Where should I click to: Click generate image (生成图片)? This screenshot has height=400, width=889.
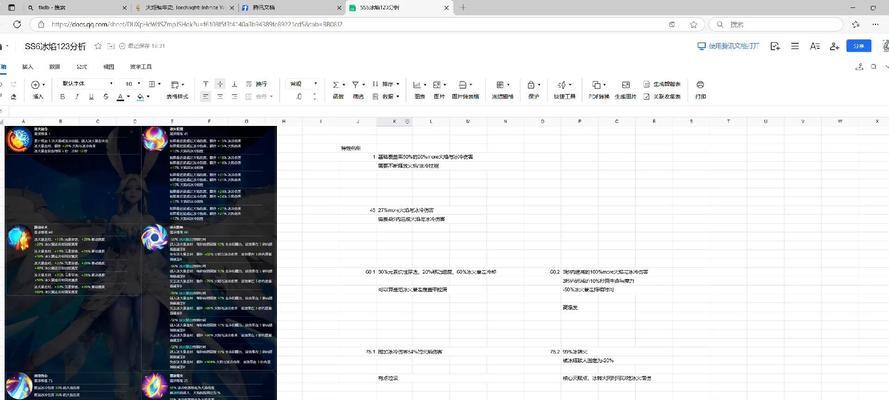(x=625, y=90)
